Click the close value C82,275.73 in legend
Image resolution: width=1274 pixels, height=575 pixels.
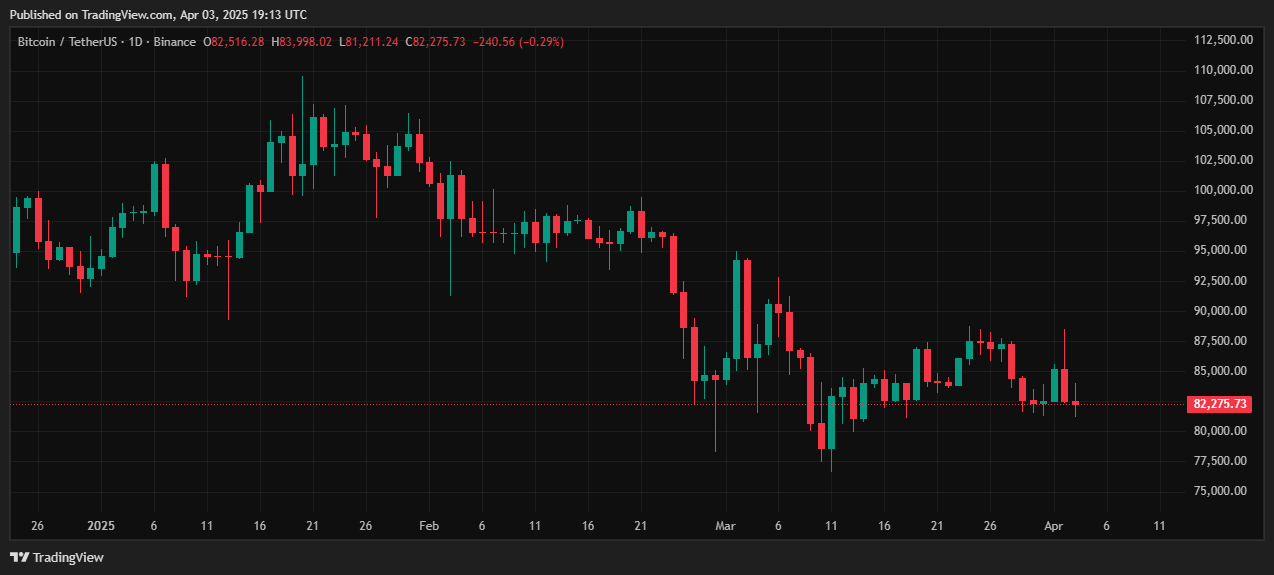[435, 42]
